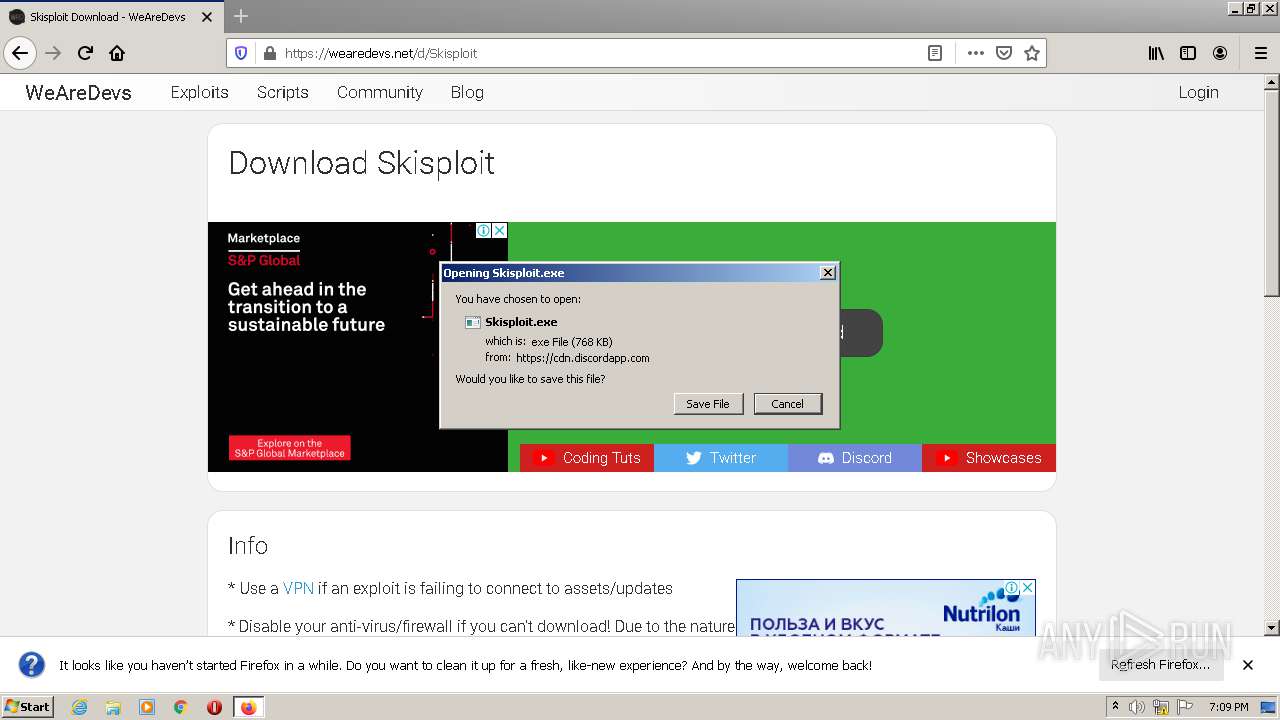Screen dimensions: 1280x720
Task: Open a new tab with plus button
Action: tap(240, 16)
